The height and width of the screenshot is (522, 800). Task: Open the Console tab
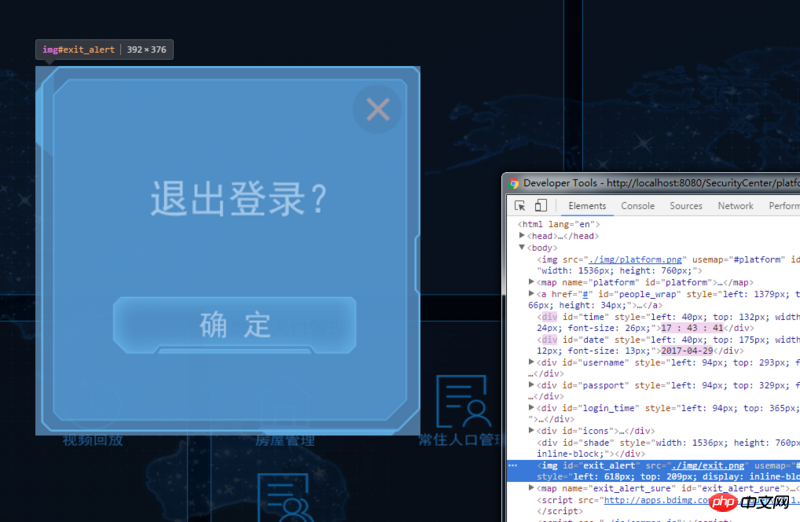638,206
